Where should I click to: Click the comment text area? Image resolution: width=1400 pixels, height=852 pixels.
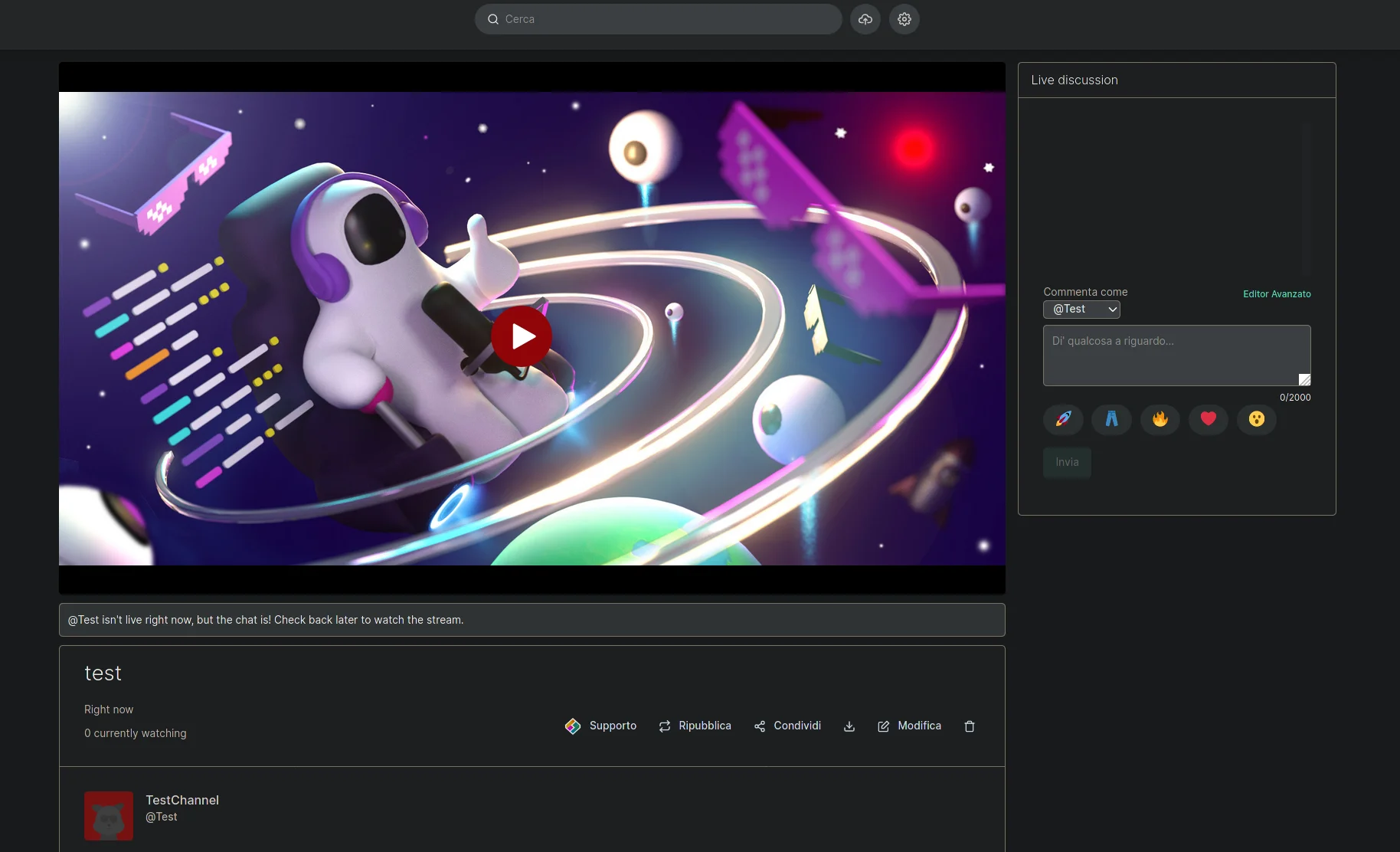pos(1176,356)
